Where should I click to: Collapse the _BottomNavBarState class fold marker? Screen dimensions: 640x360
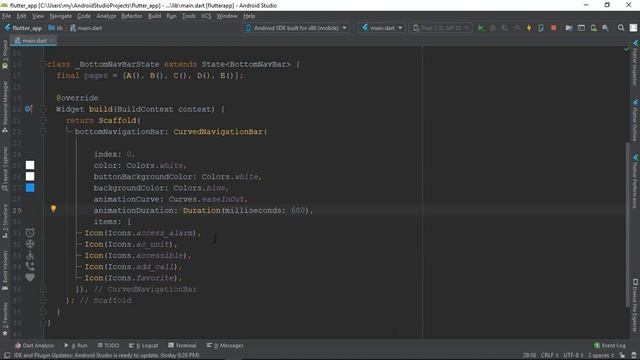(43, 64)
